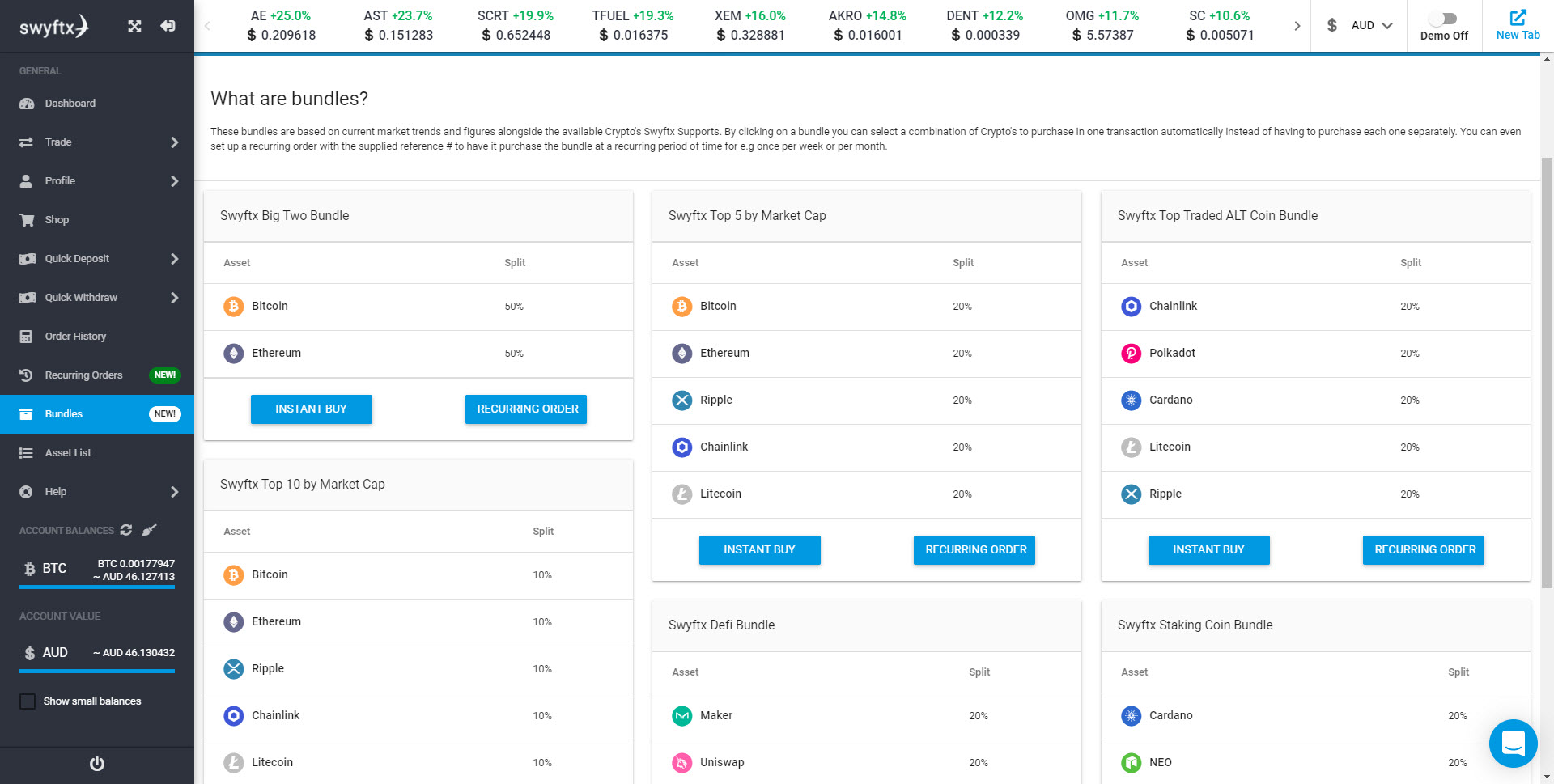Viewport: 1554px width, 784px height.
Task: Set Recurring Order for Big Two Bundle
Action: pyautogui.click(x=526, y=409)
